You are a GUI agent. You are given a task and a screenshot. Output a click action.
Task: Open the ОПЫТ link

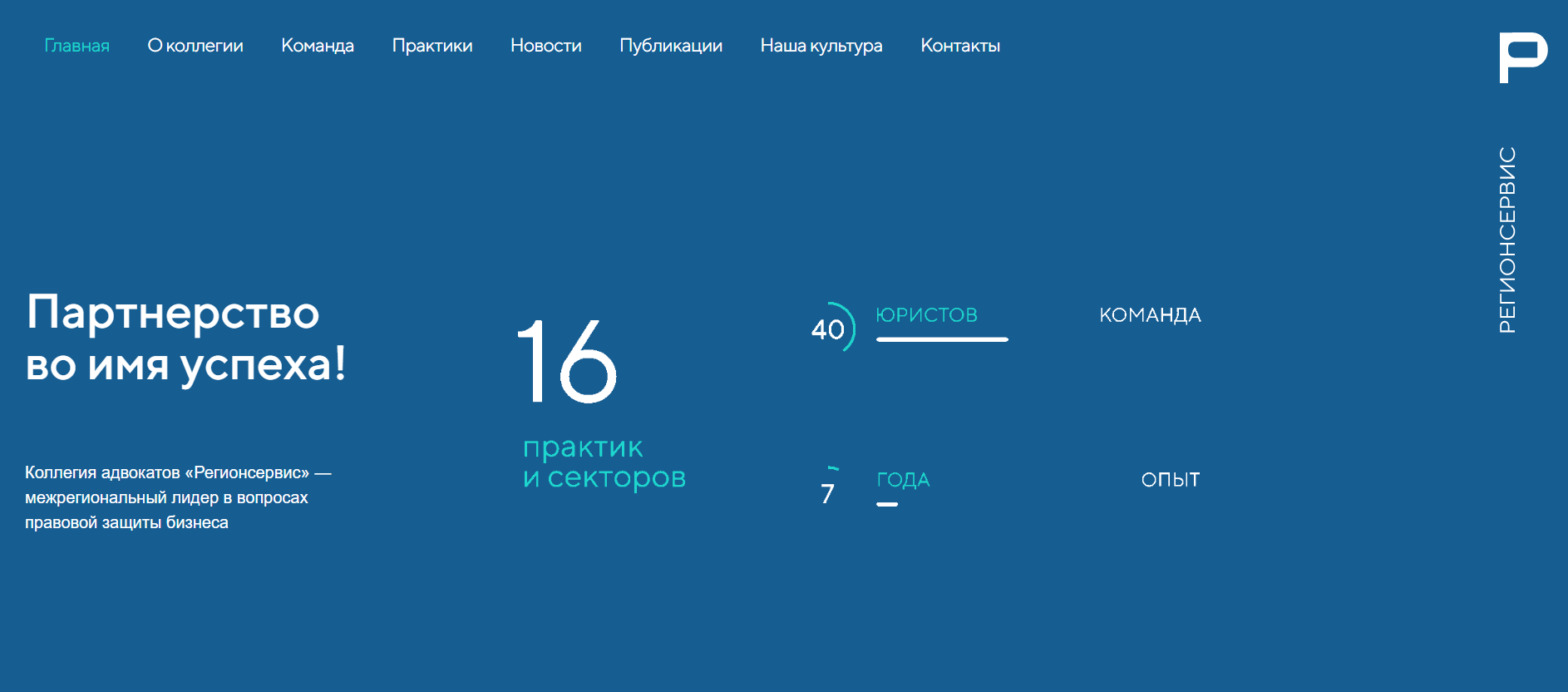point(1171,480)
